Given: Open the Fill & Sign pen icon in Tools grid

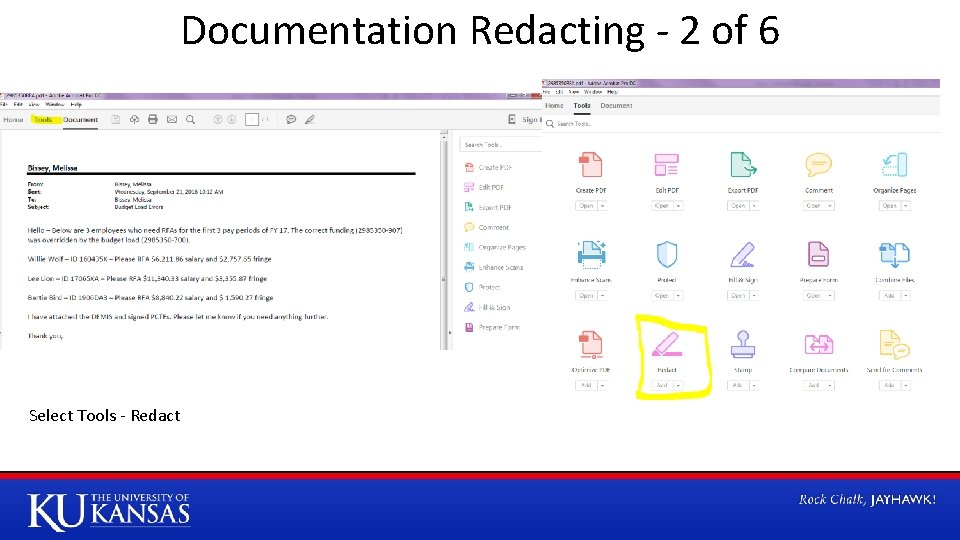Looking at the screenshot, I should coord(743,255).
